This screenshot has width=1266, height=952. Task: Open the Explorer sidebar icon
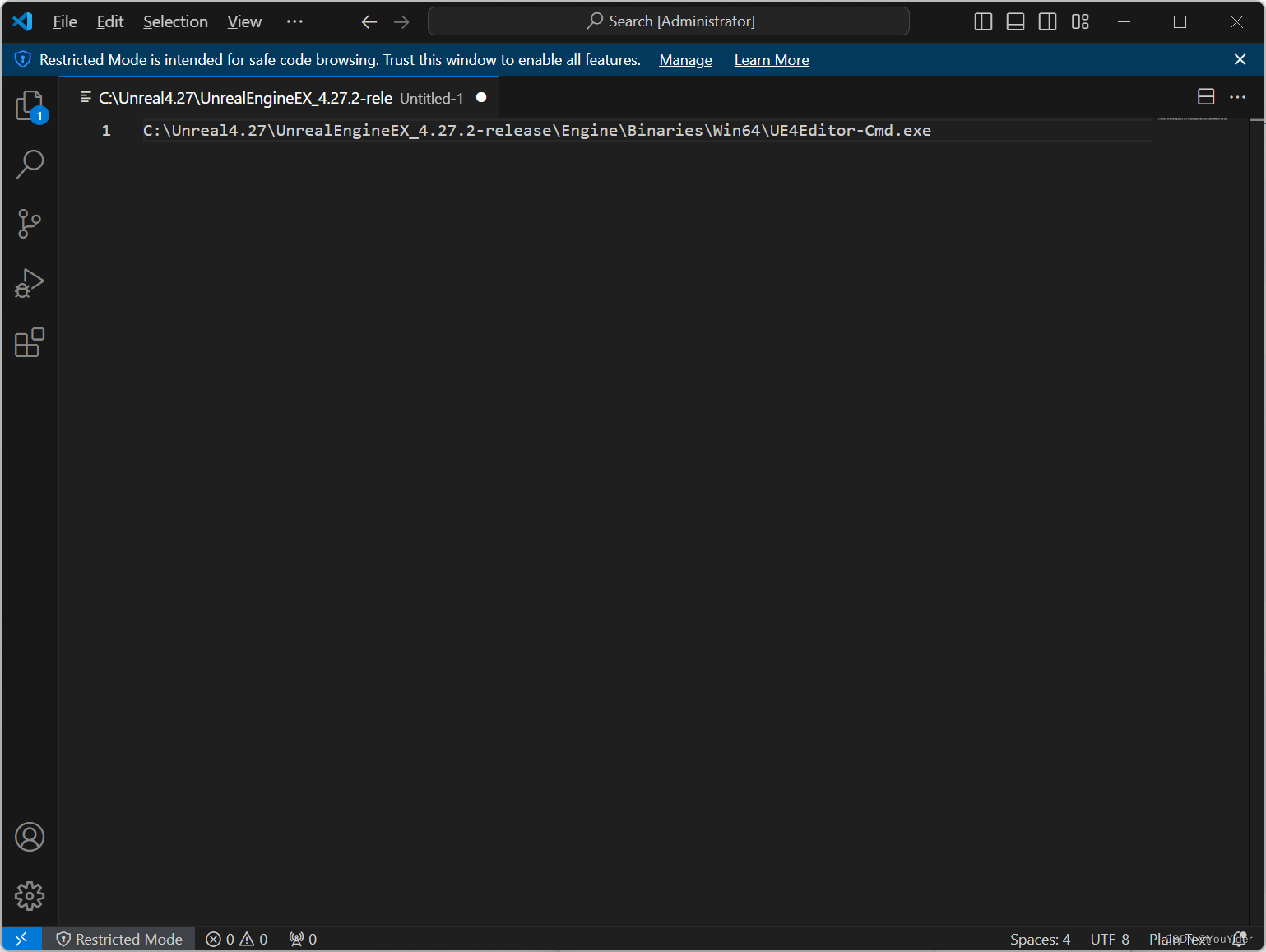coord(30,105)
